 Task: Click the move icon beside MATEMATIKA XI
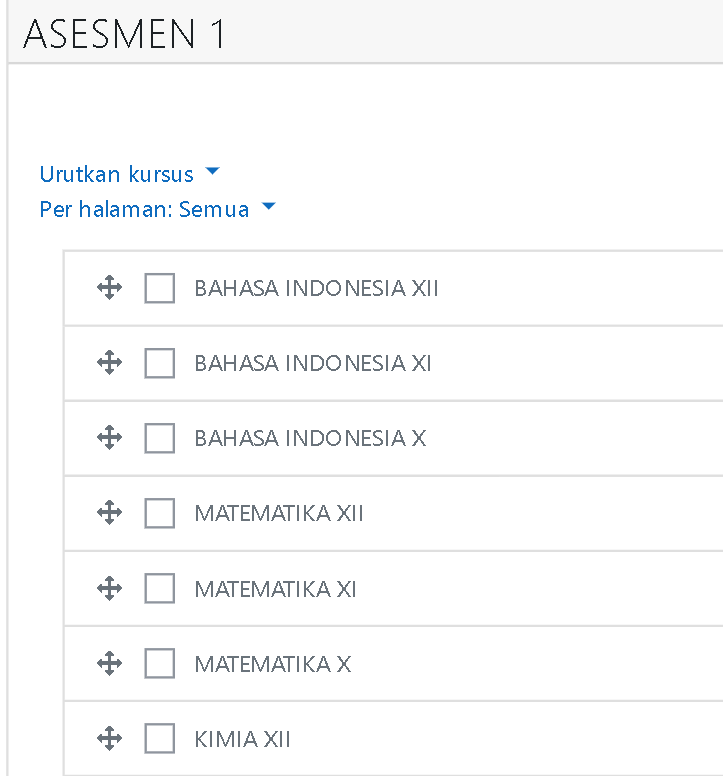tap(109, 589)
